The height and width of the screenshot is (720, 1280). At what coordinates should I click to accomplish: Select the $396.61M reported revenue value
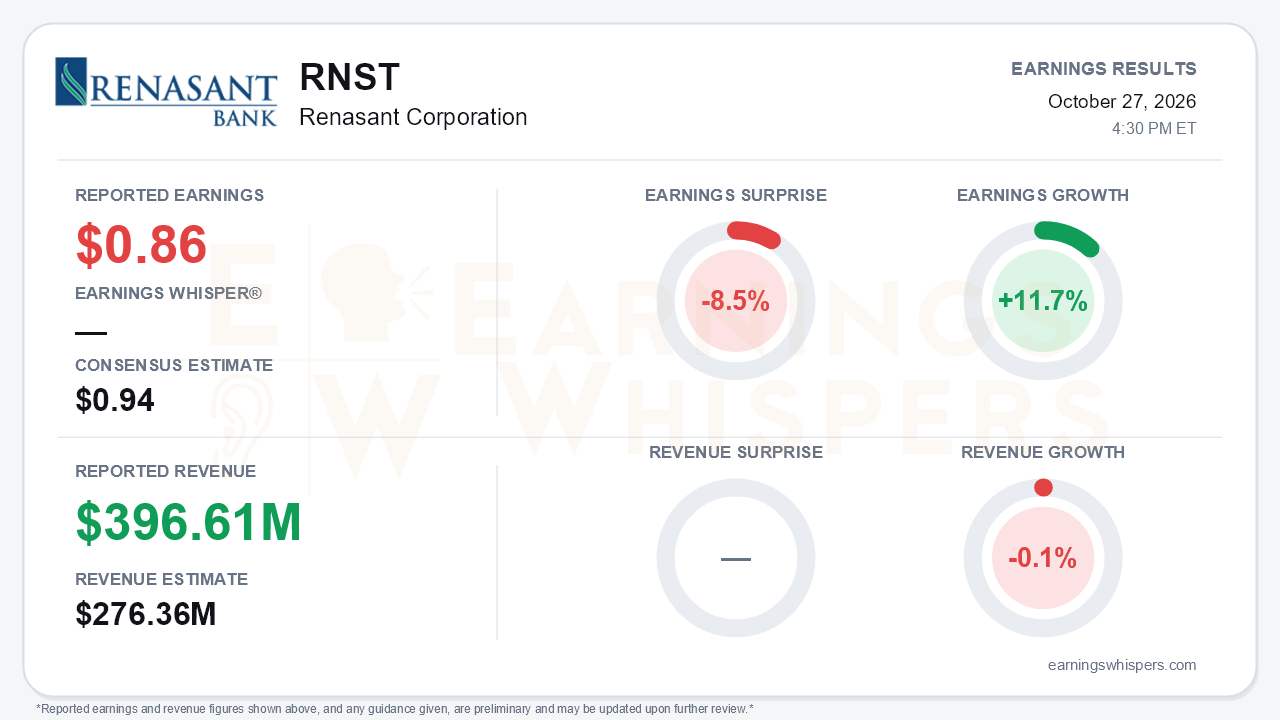pos(189,522)
